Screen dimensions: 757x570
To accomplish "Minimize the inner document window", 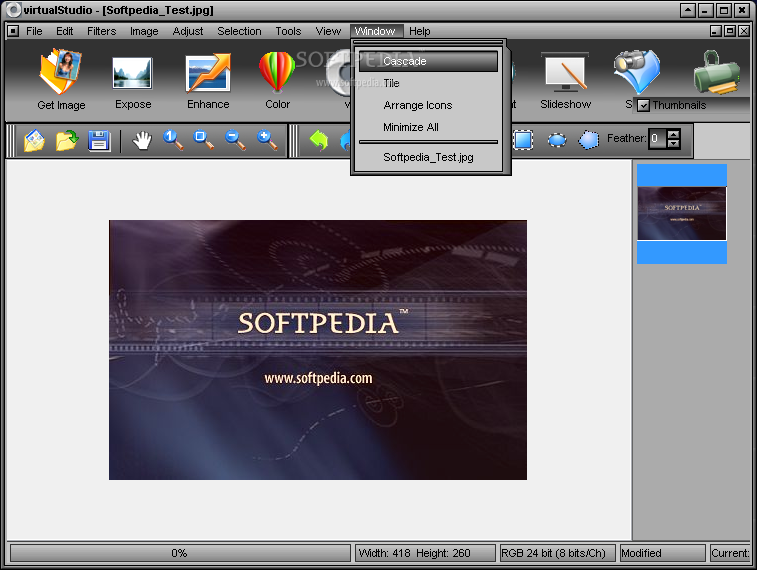I will tap(716, 31).
